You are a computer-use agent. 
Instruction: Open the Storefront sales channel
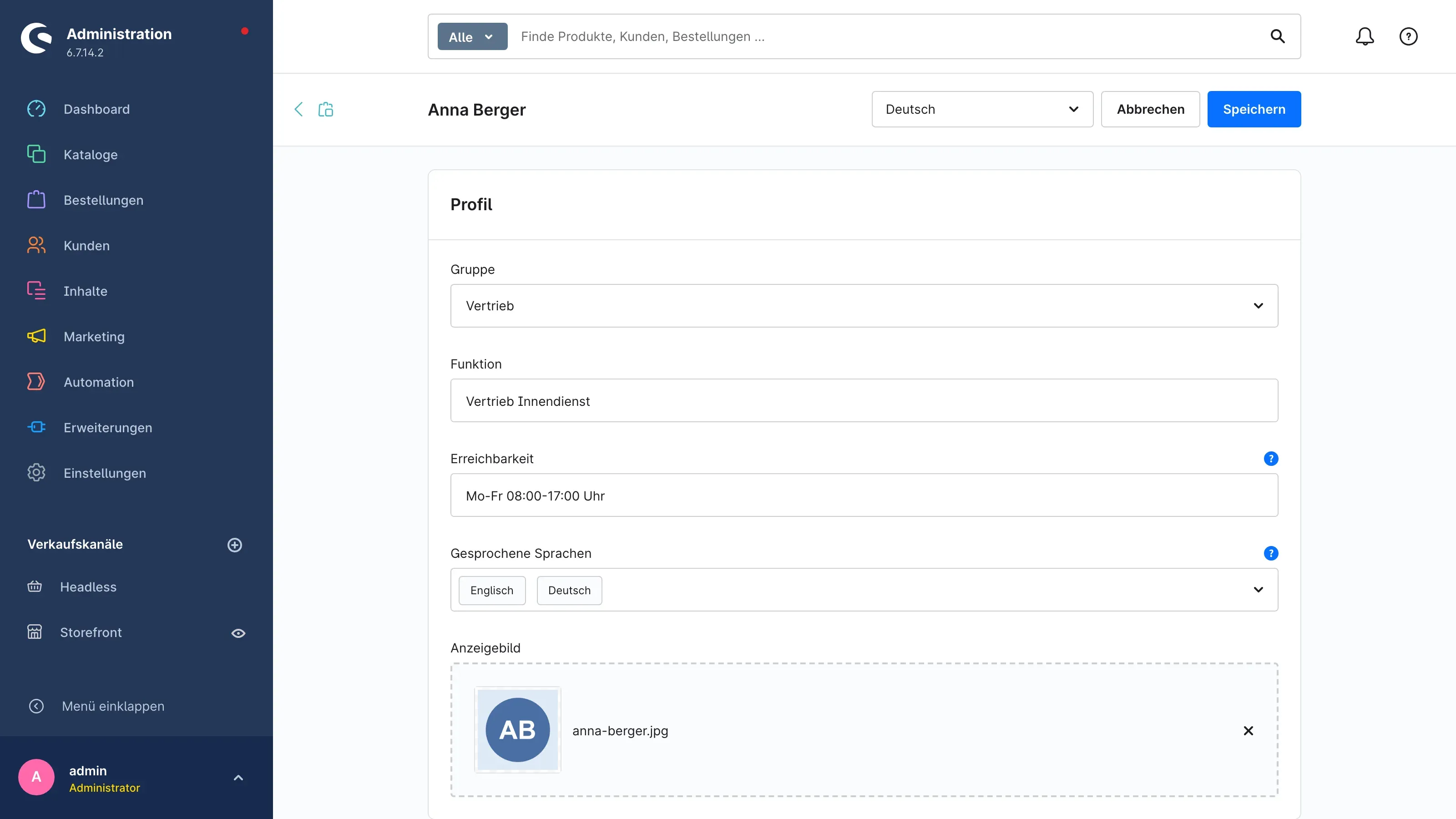point(91,632)
